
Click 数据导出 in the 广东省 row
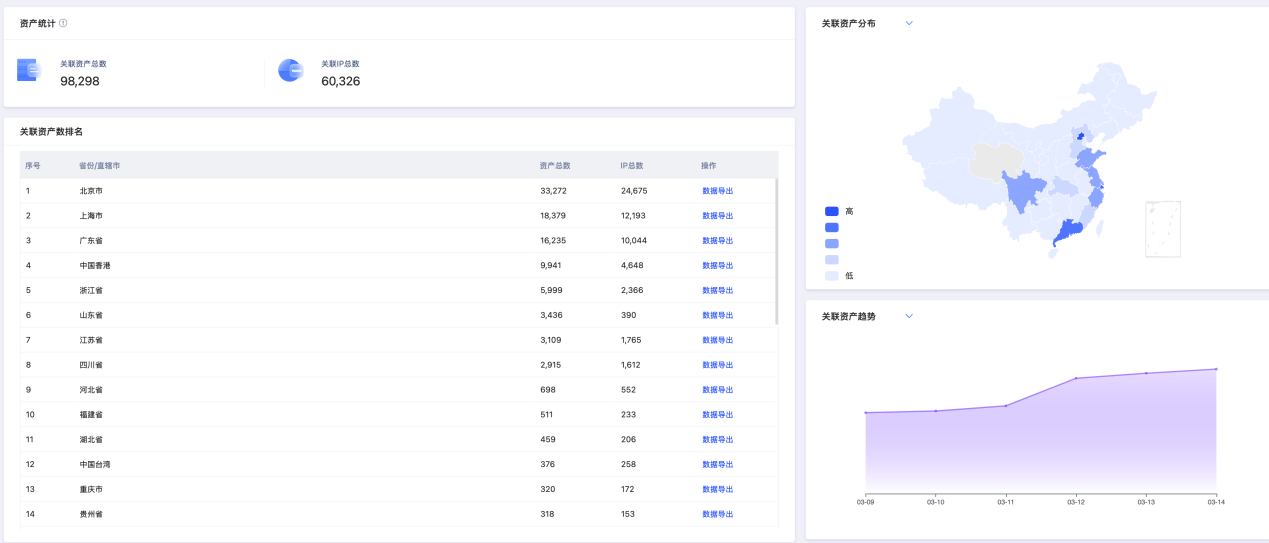pos(717,241)
